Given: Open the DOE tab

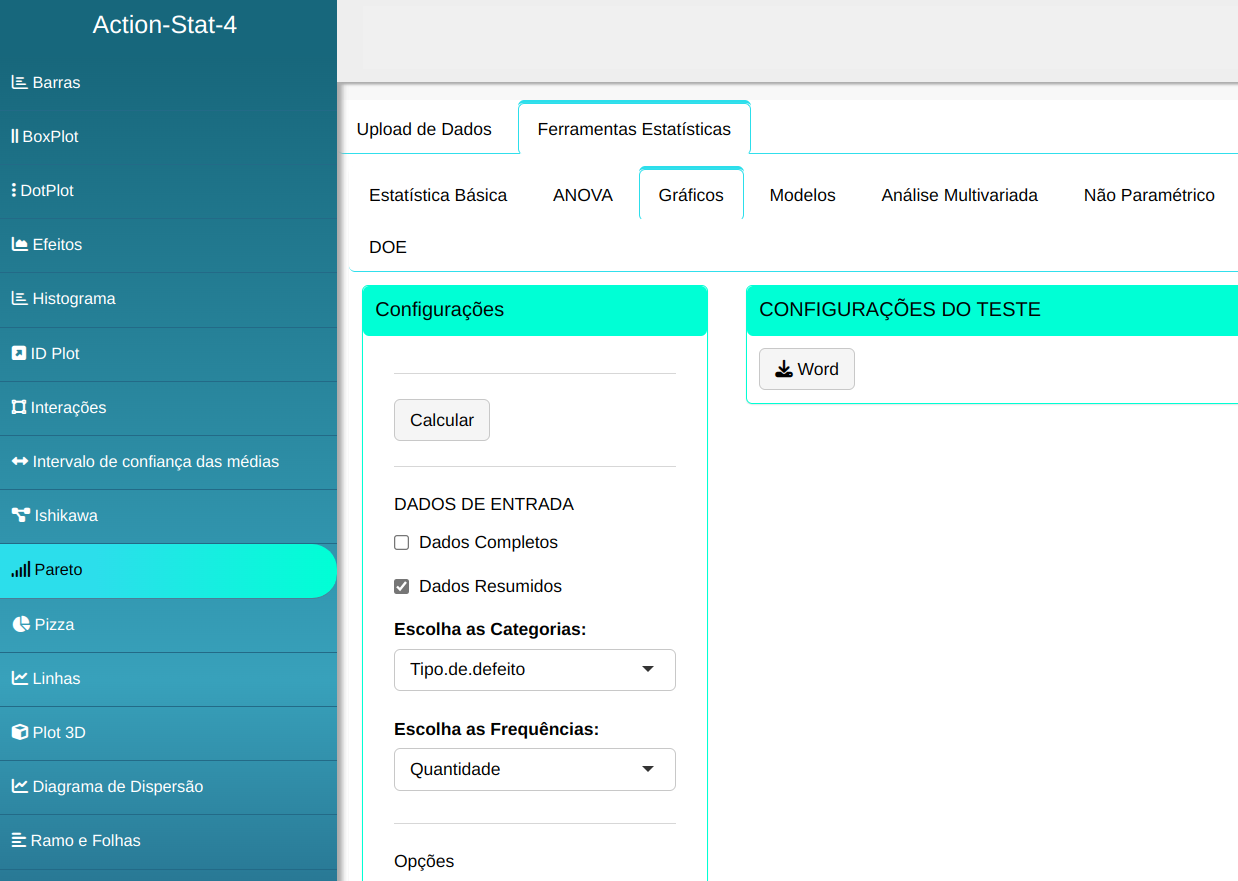Looking at the screenshot, I should click(388, 248).
